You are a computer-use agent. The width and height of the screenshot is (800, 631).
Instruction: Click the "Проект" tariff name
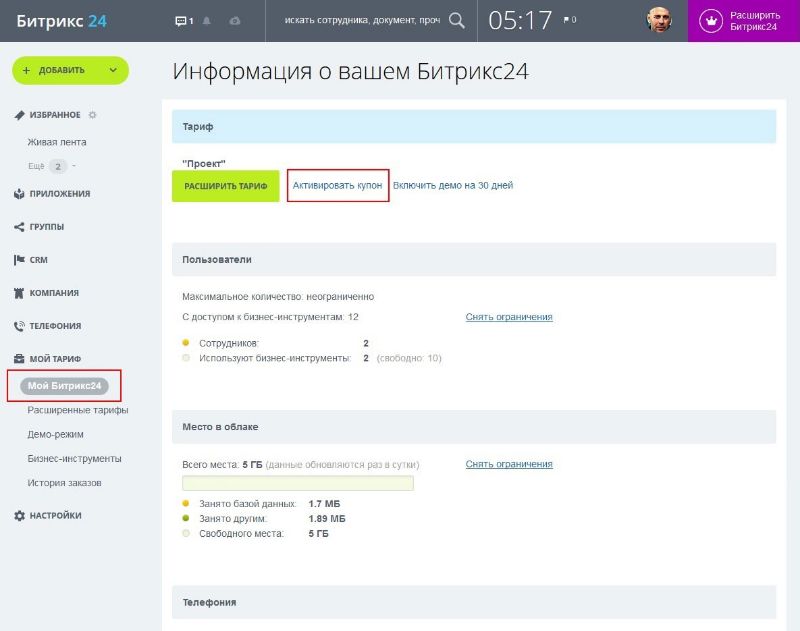204,164
